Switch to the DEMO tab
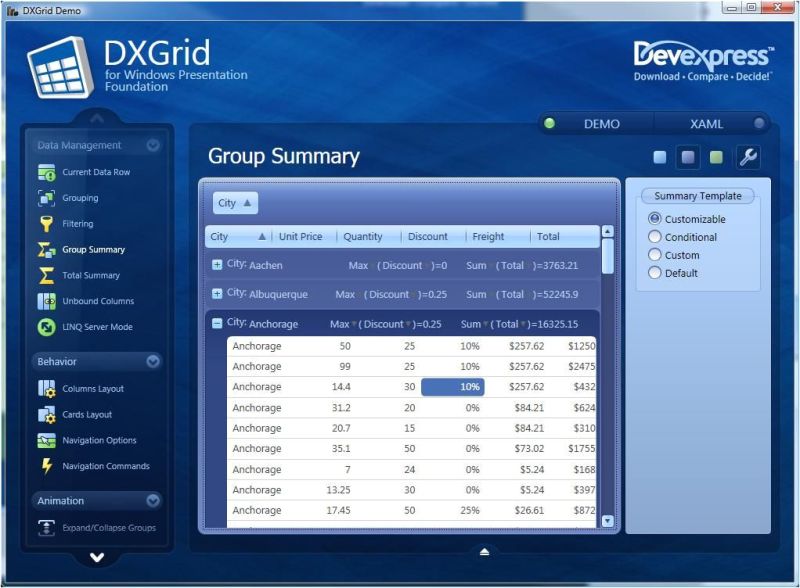This screenshot has height=588, width=800. click(x=602, y=124)
